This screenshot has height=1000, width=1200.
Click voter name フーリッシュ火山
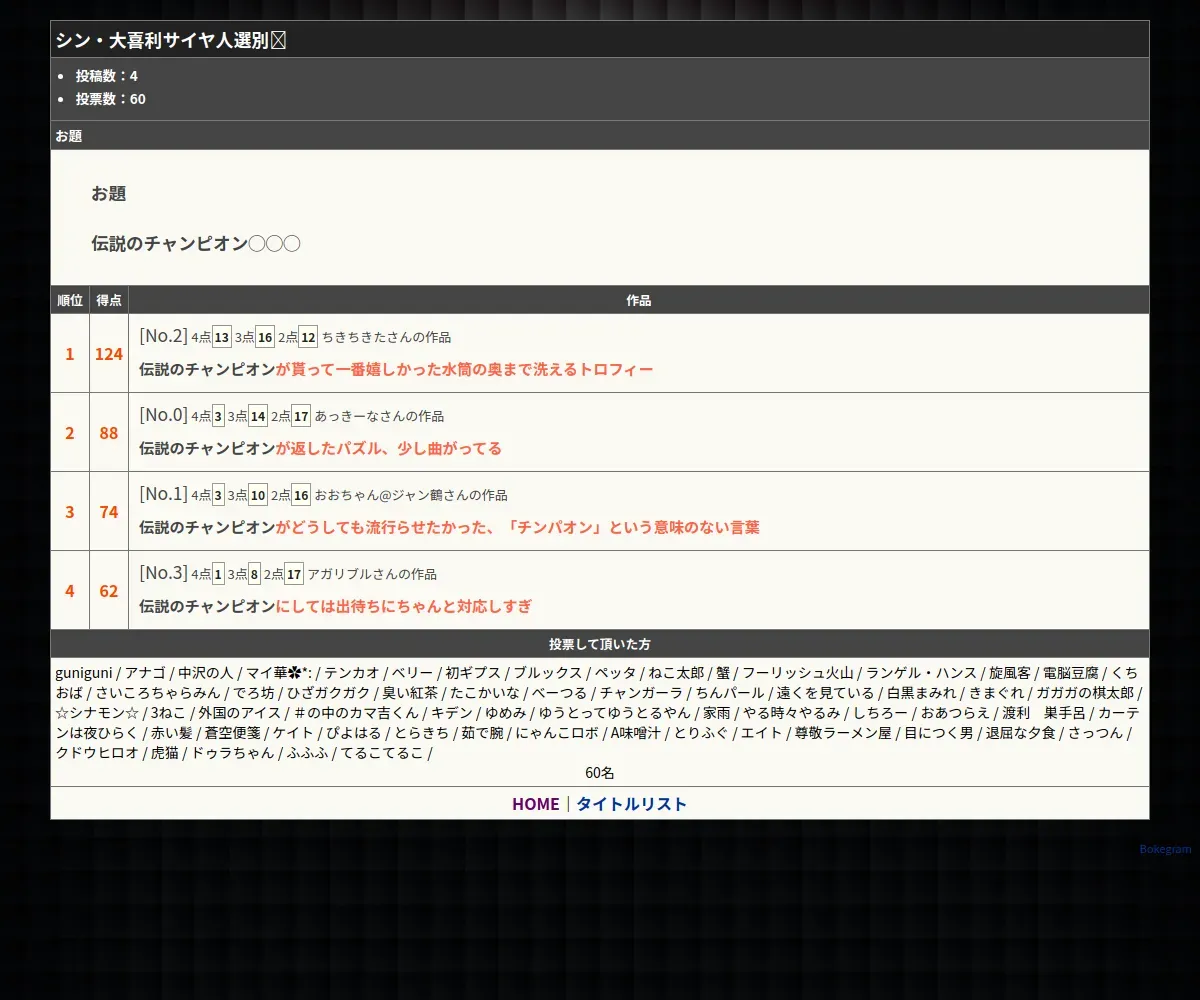(x=798, y=673)
